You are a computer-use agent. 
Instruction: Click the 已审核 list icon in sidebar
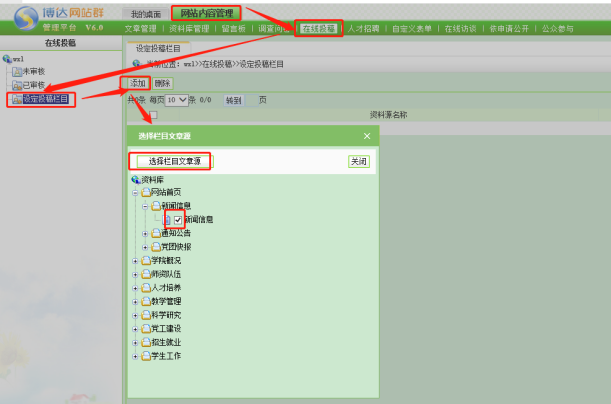(13, 85)
